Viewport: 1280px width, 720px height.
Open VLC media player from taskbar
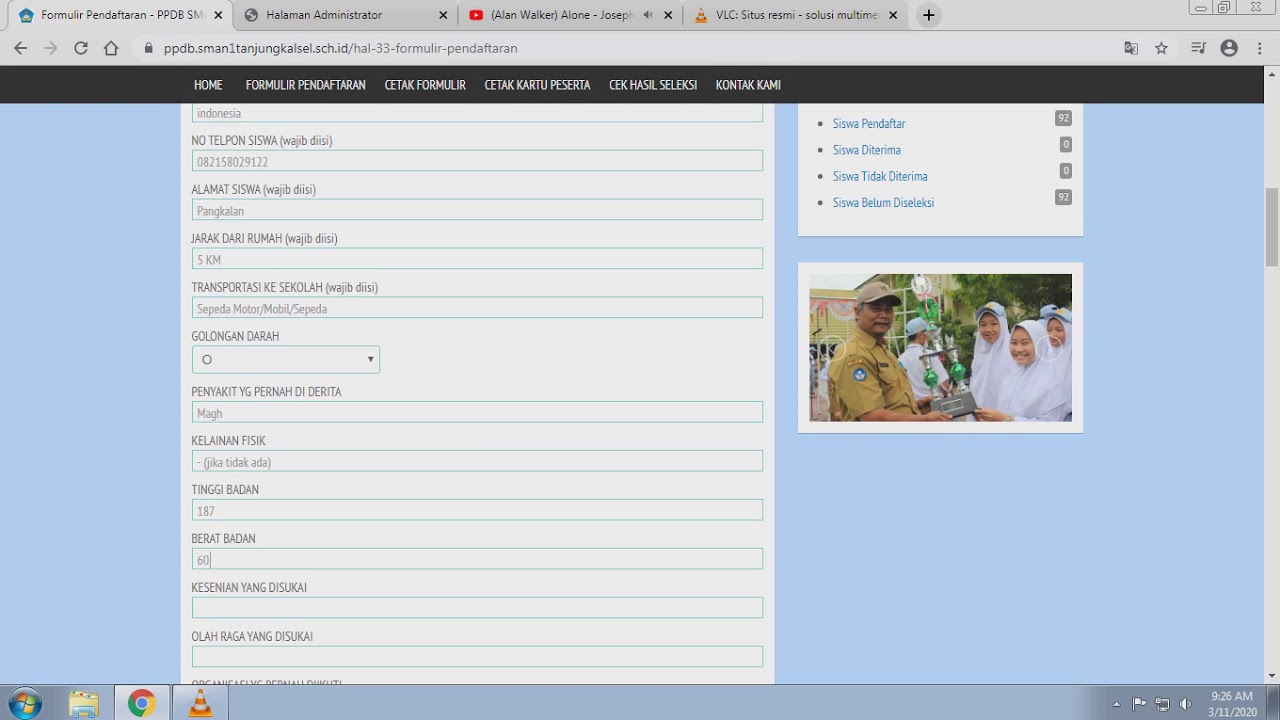(x=200, y=704)
